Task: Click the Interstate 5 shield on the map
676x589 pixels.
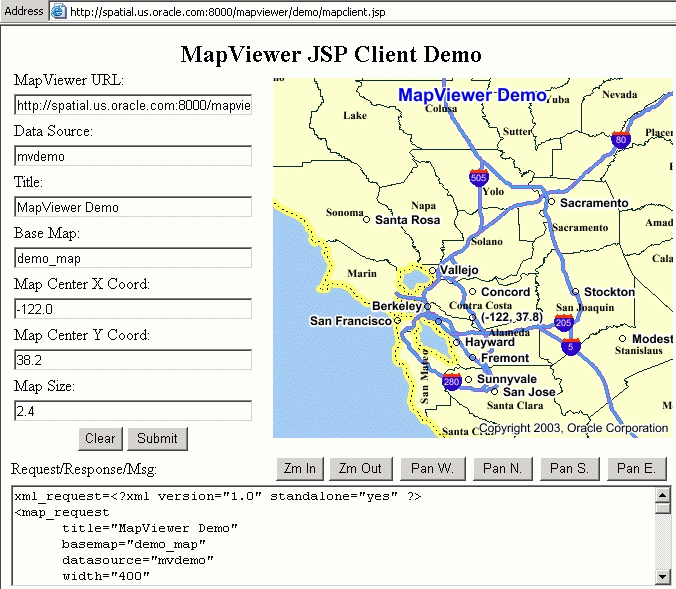Action: tap(570, 346)
